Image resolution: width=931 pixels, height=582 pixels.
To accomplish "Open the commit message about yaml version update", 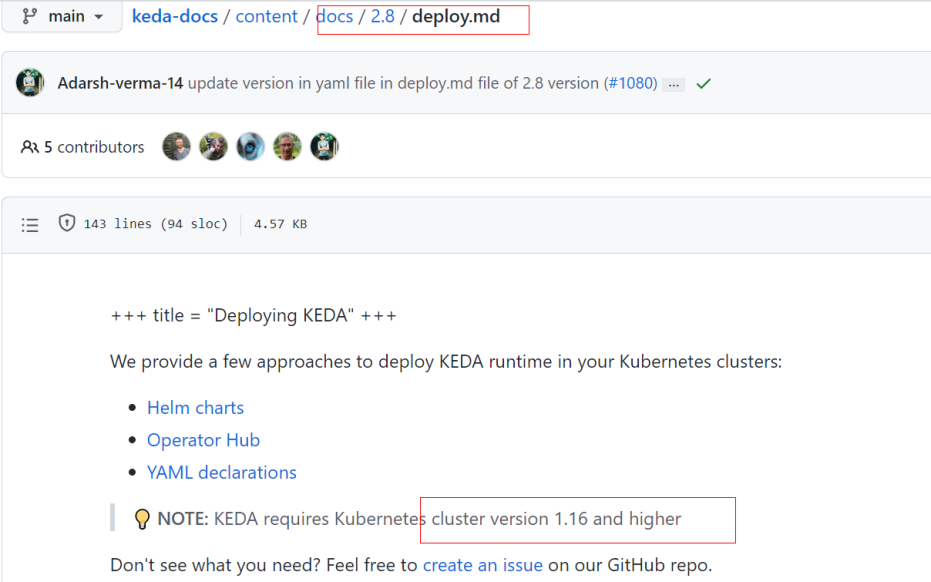I will pos(393,83).
